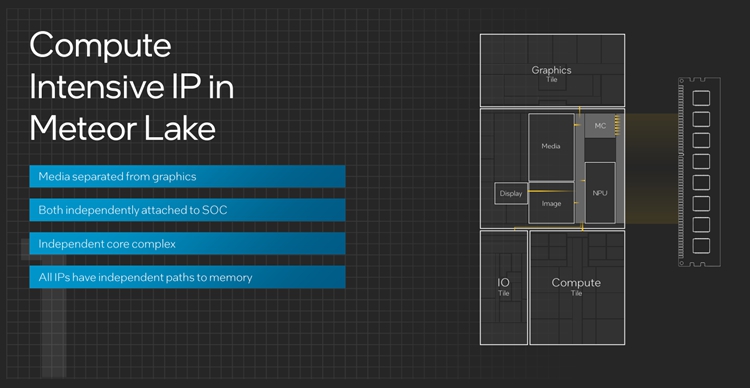This screenshot has width=750, height=388.
Task: Click 'Media separated from graphics' bar
Action: pyautogui.click(x=187, y=177)
